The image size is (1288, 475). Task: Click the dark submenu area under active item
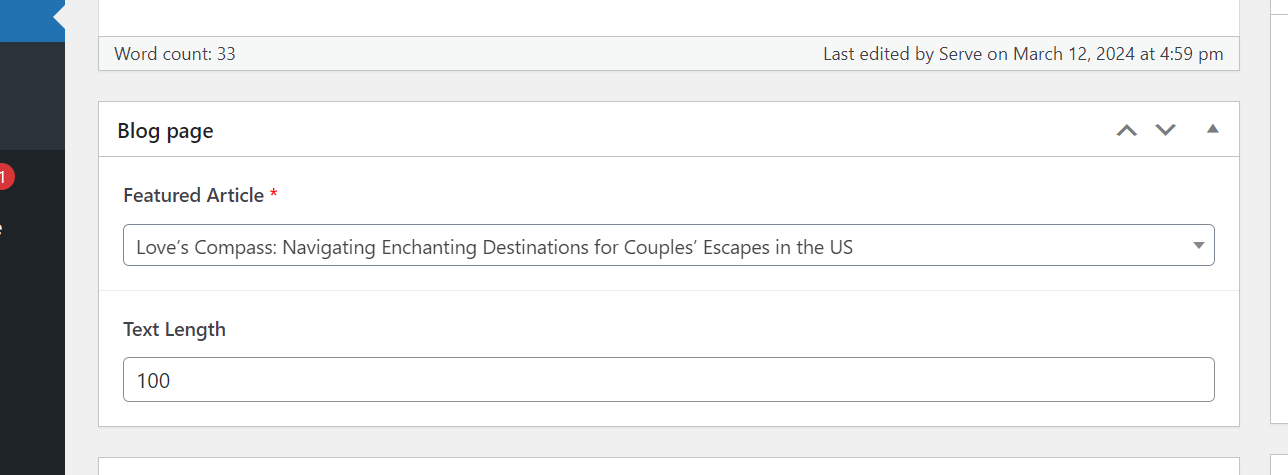pyautogui.click(x=32, y=96)
